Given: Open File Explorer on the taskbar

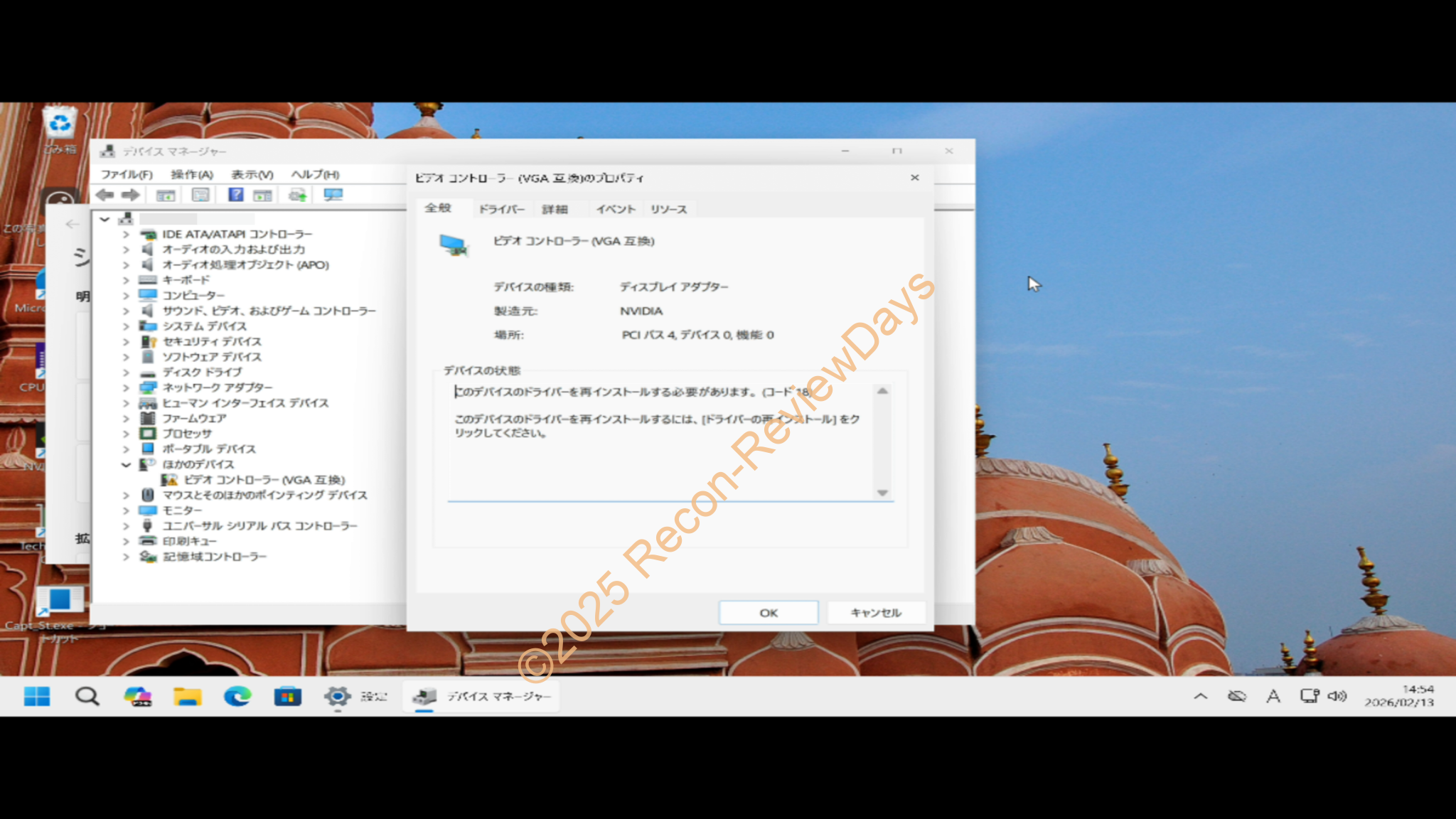Looking at the screenshot, I should (187, 696).
